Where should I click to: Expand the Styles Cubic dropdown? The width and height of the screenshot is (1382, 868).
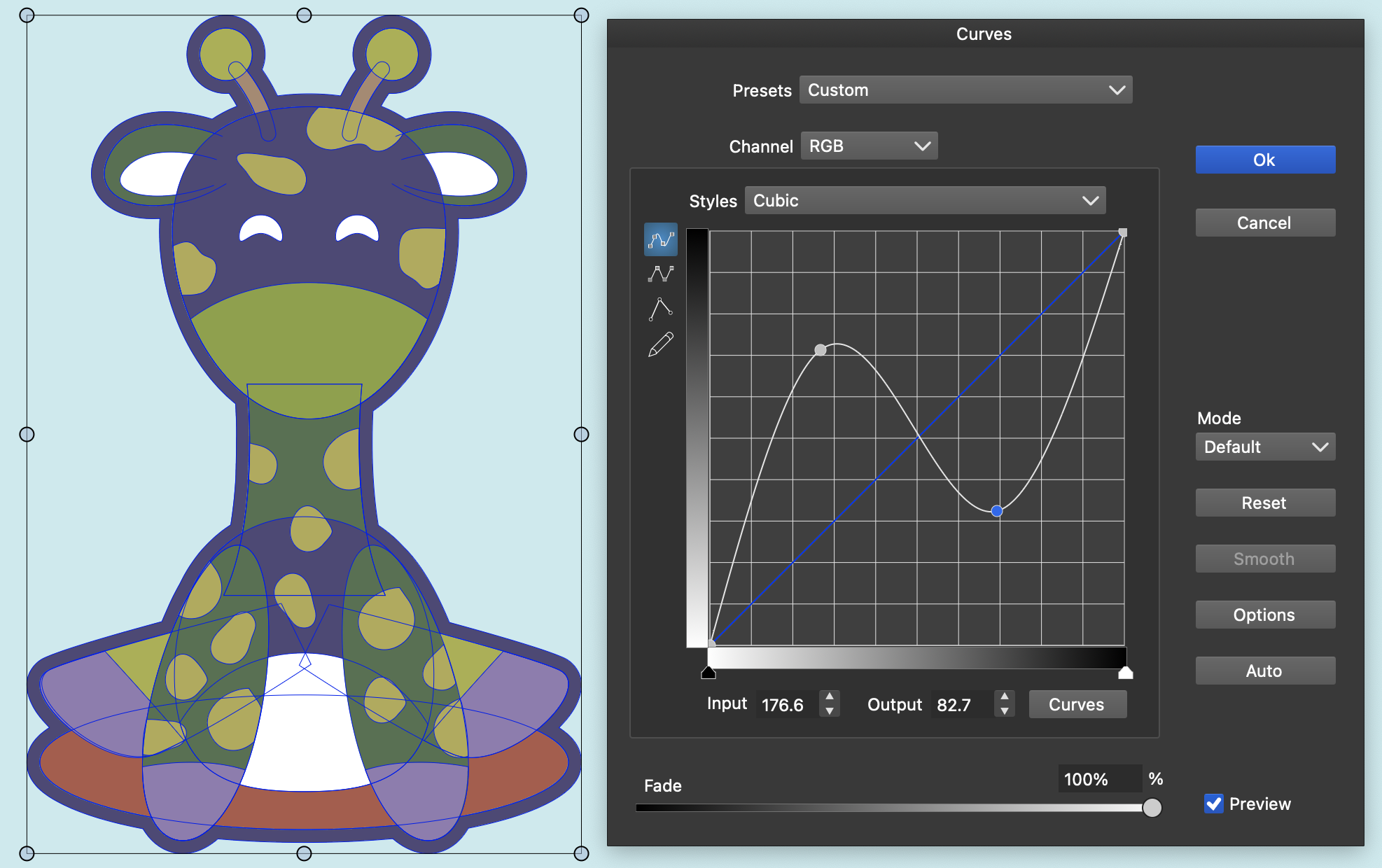[x=924, y=200]
